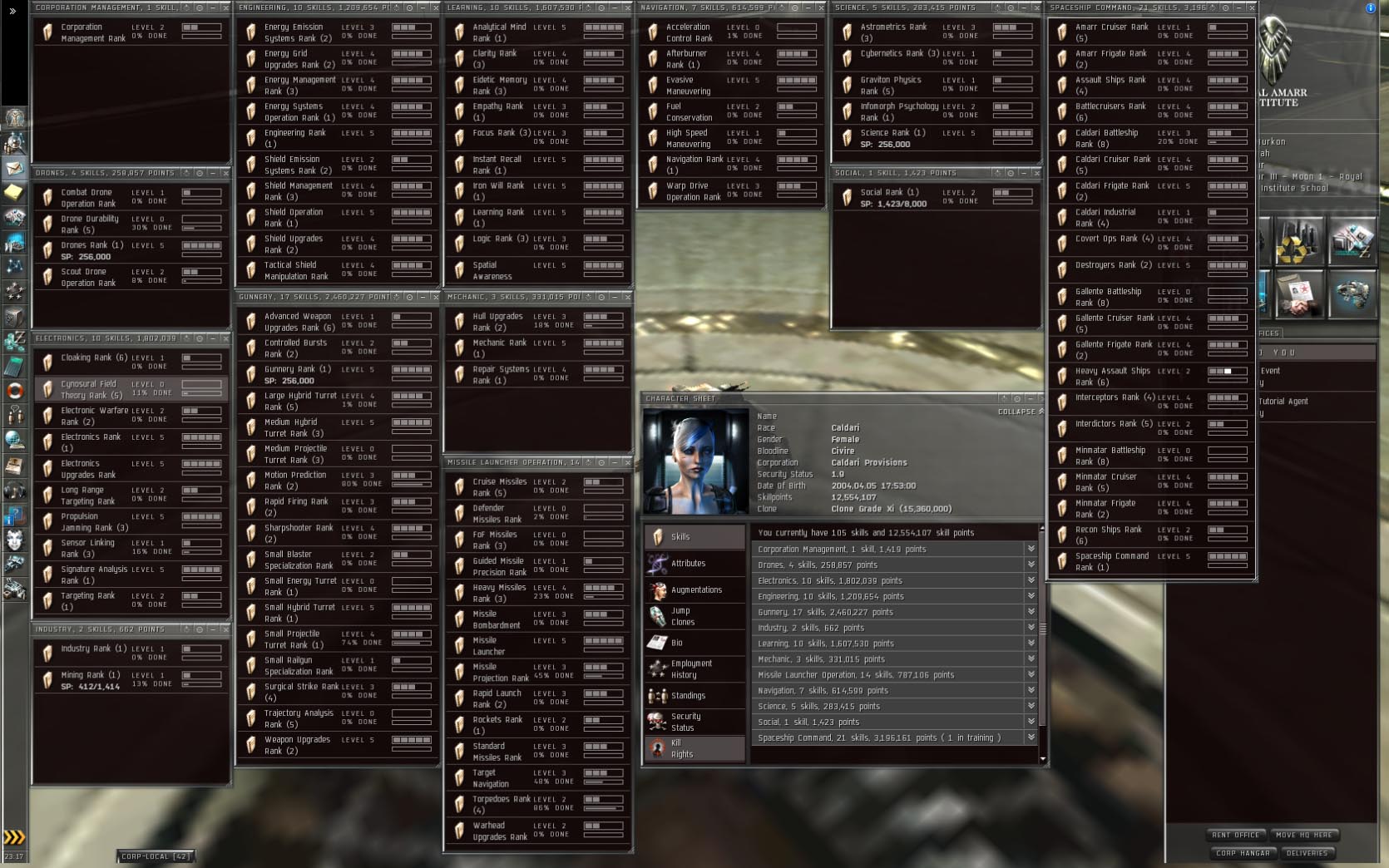Expand Gunnery skill group arrow
The image size is (1389, 868).
click(x=1031, y=612)
